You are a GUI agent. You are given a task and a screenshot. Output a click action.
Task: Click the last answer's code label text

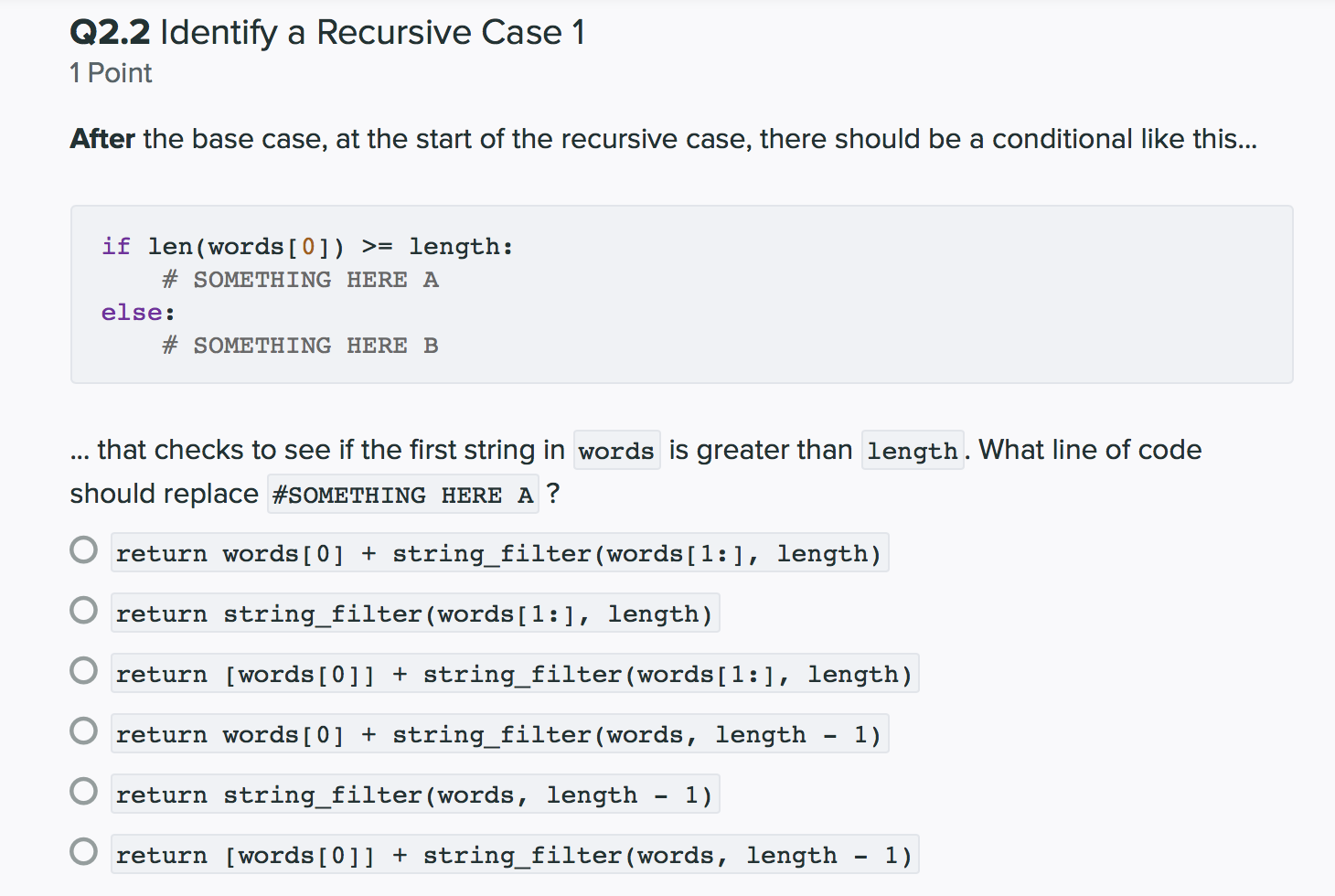tap(515, 855)
